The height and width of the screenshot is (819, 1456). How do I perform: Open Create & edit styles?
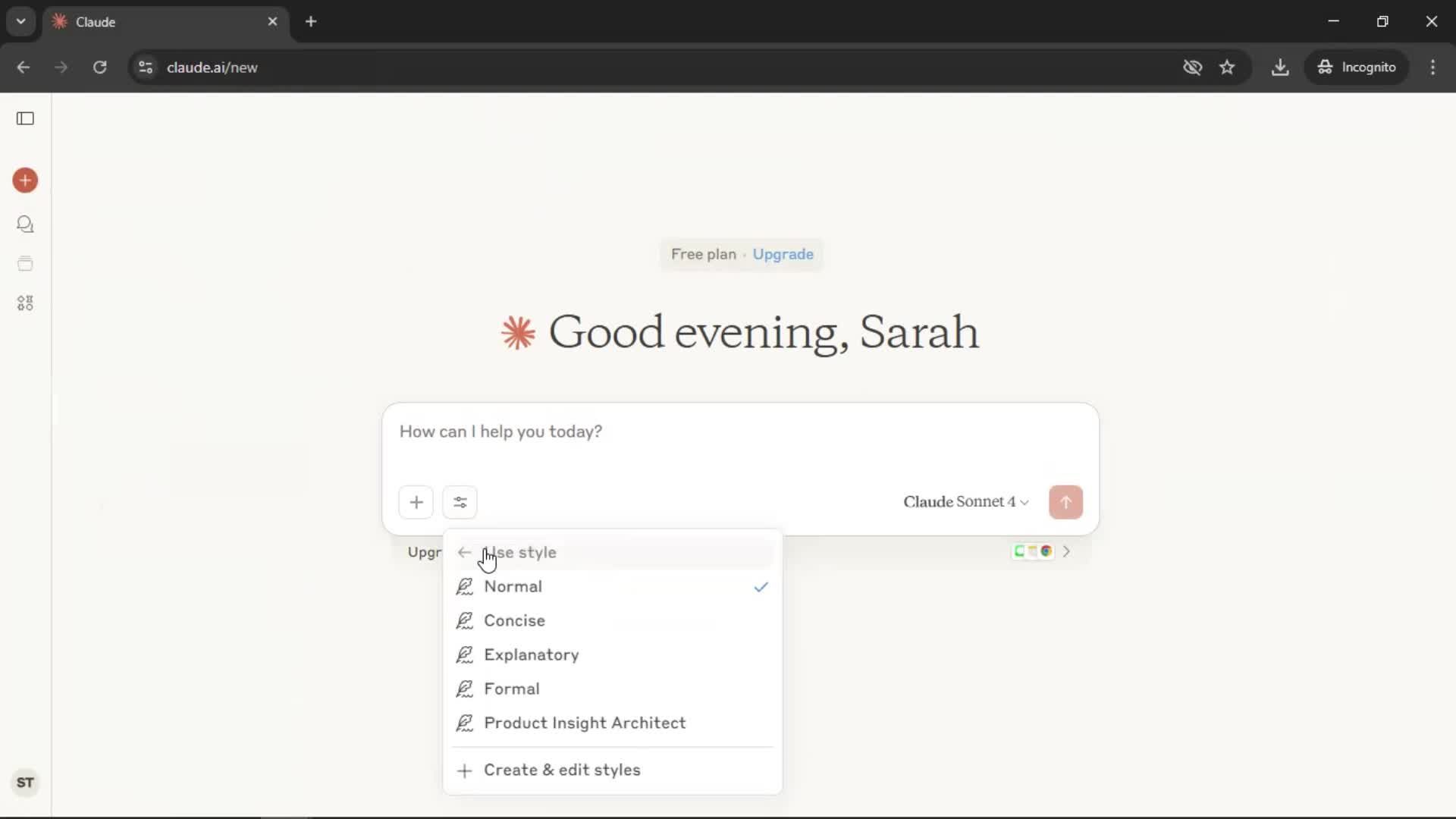click(x=613, y=770)
